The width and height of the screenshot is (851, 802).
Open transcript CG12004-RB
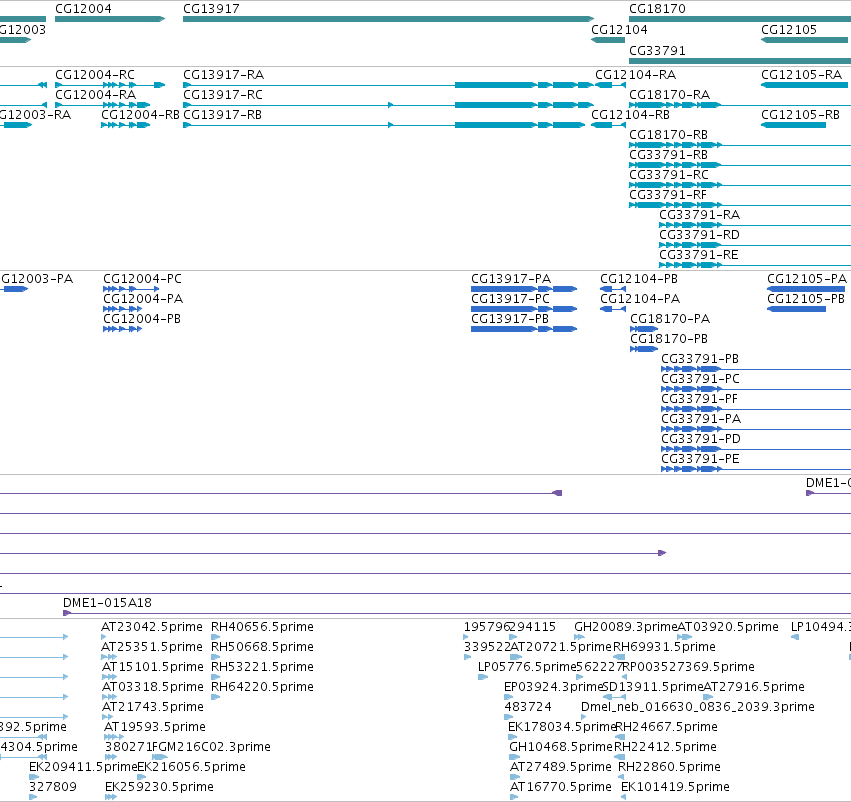[141, 114]
